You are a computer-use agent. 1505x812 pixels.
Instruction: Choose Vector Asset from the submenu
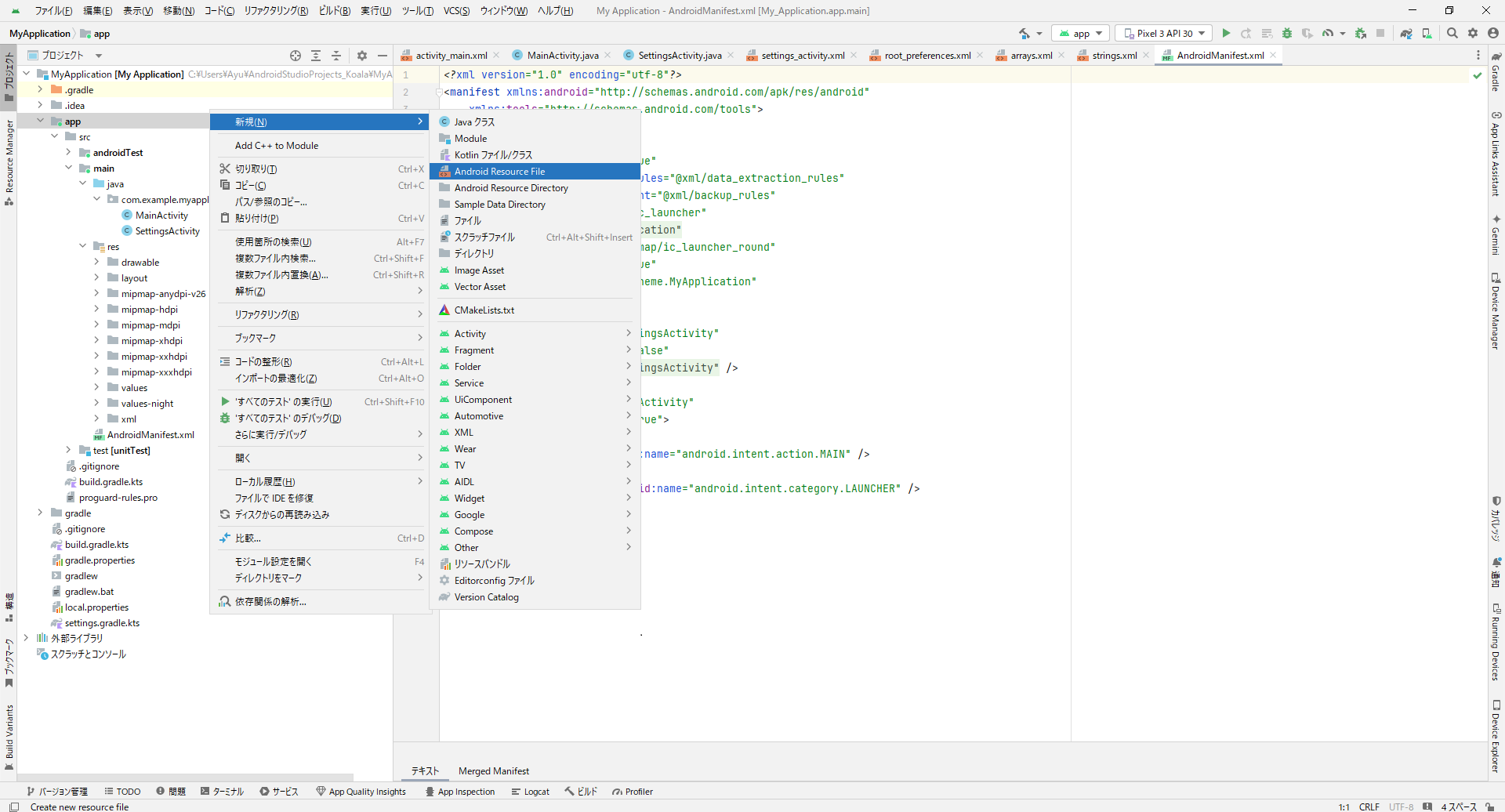480,287
